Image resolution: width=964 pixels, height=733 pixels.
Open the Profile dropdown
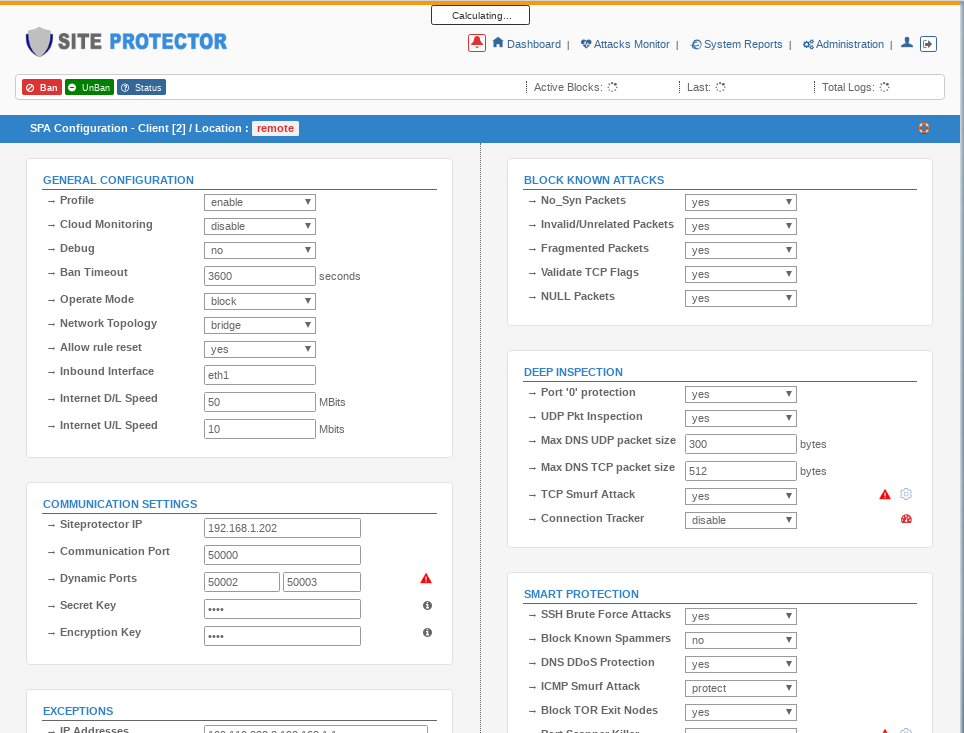[259, 202]
